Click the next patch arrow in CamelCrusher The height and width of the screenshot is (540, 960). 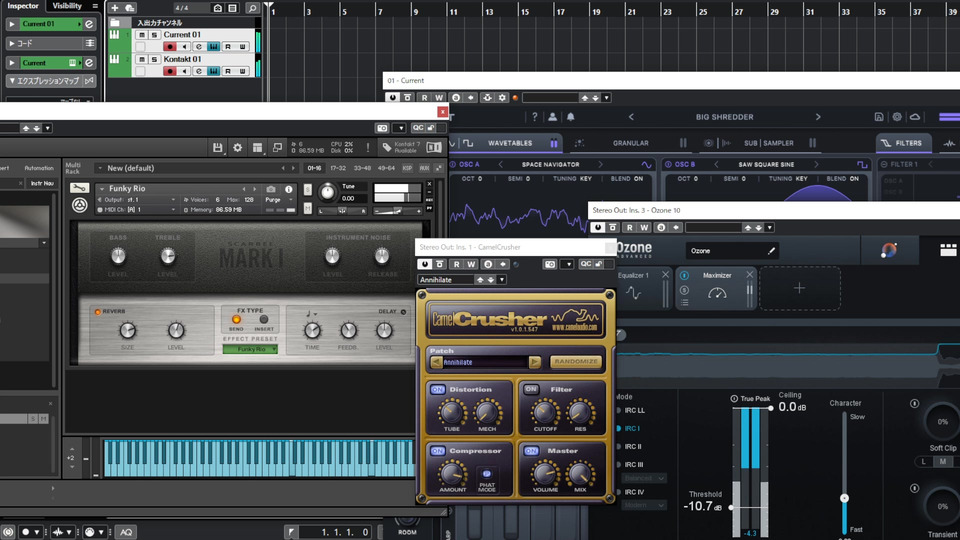click(x=535, y=362)
